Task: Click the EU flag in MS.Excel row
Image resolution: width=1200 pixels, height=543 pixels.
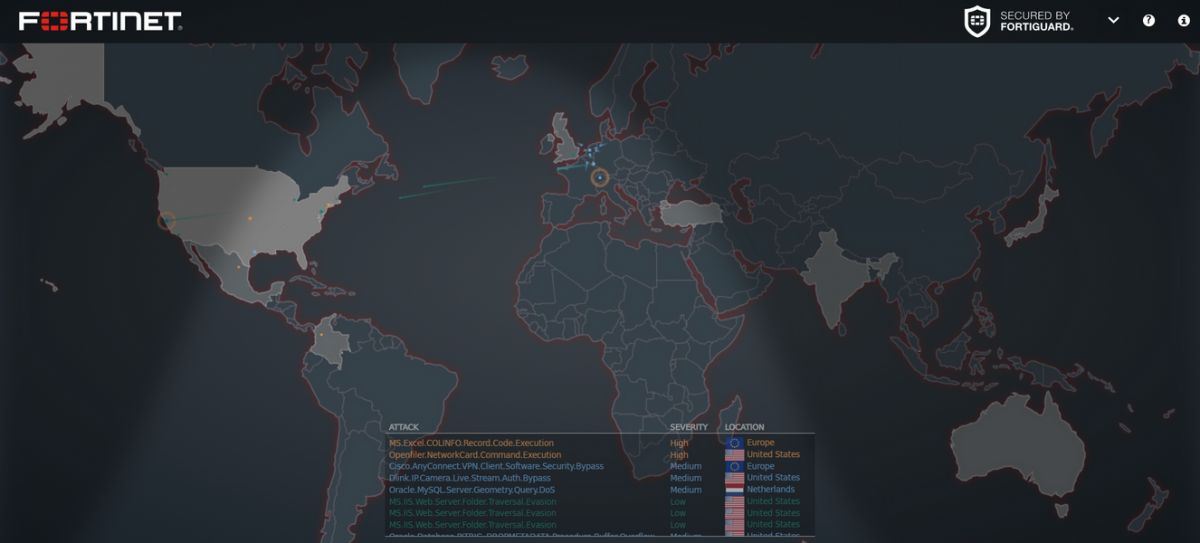Action: coord(734,443)
